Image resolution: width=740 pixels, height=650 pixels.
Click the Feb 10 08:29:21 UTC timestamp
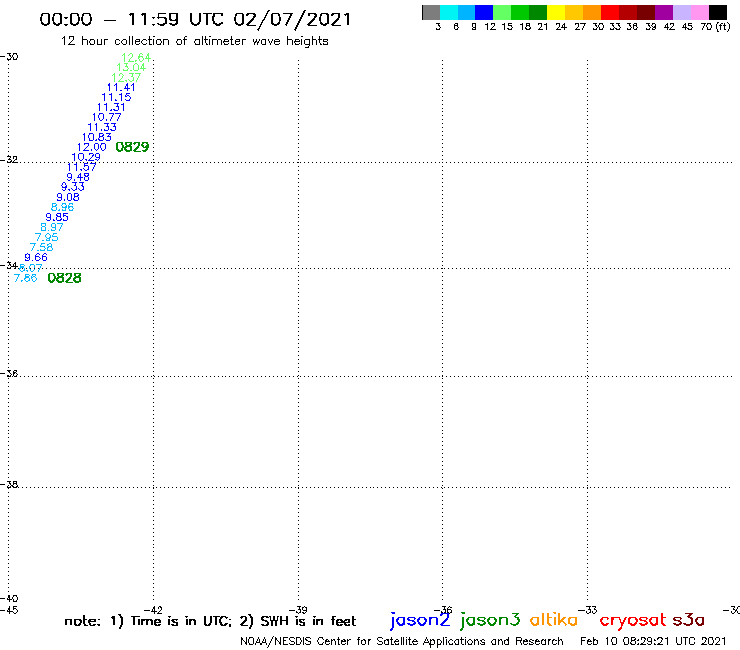coord(653,641)
